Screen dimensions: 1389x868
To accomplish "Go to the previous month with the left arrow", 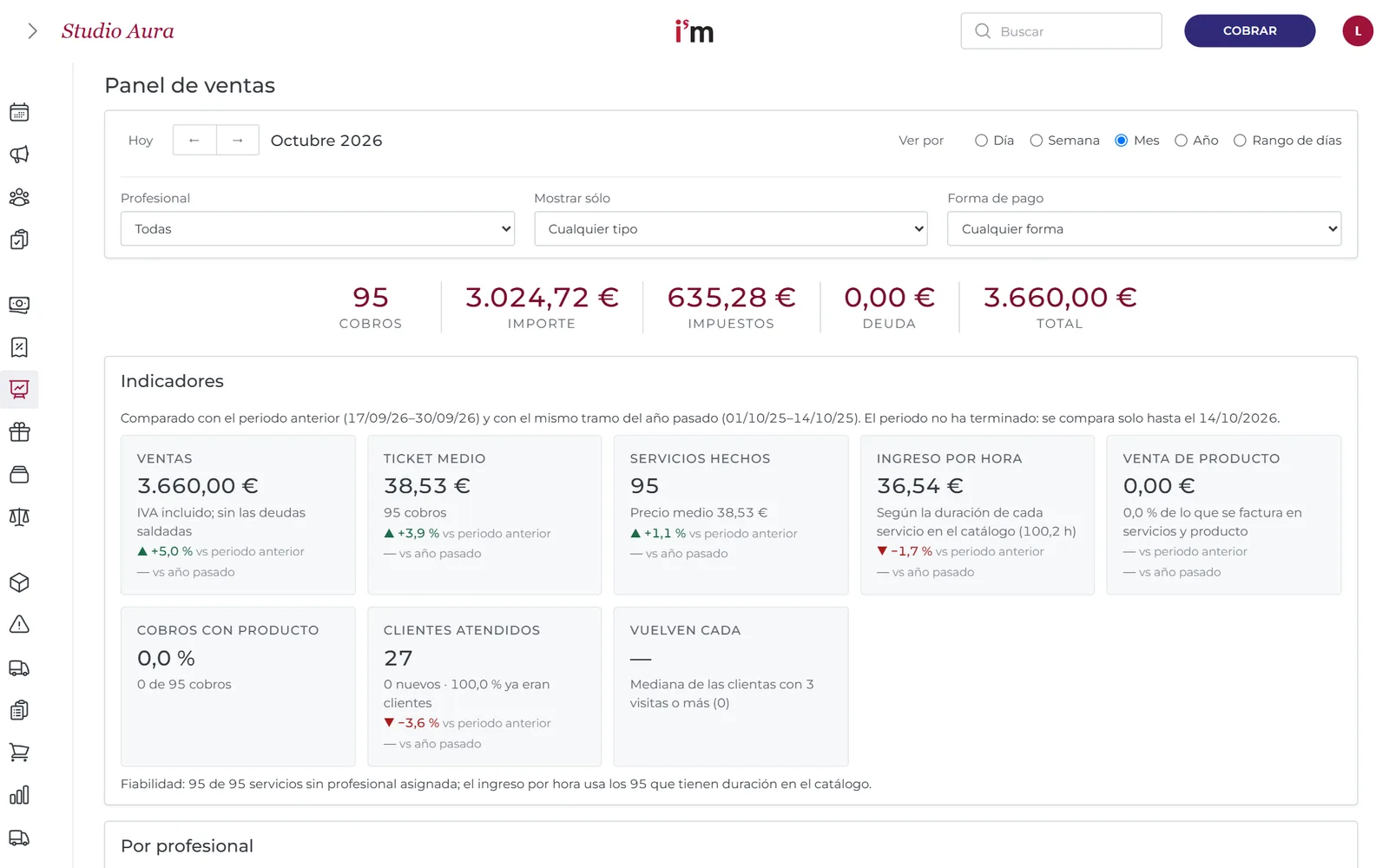I will [x=194, y=140].
